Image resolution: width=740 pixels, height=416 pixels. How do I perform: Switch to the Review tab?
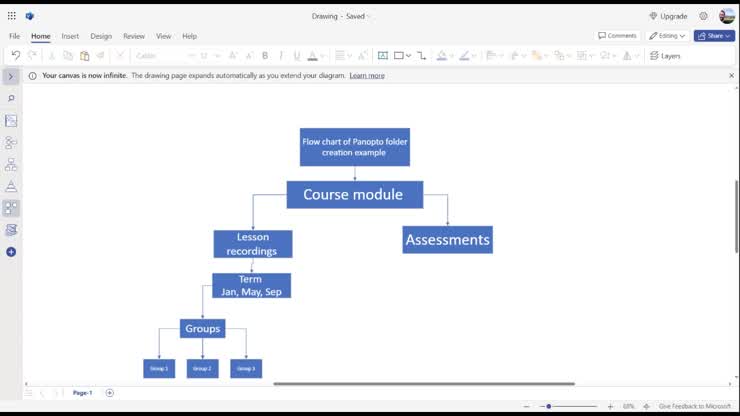[x=134, y=36]
